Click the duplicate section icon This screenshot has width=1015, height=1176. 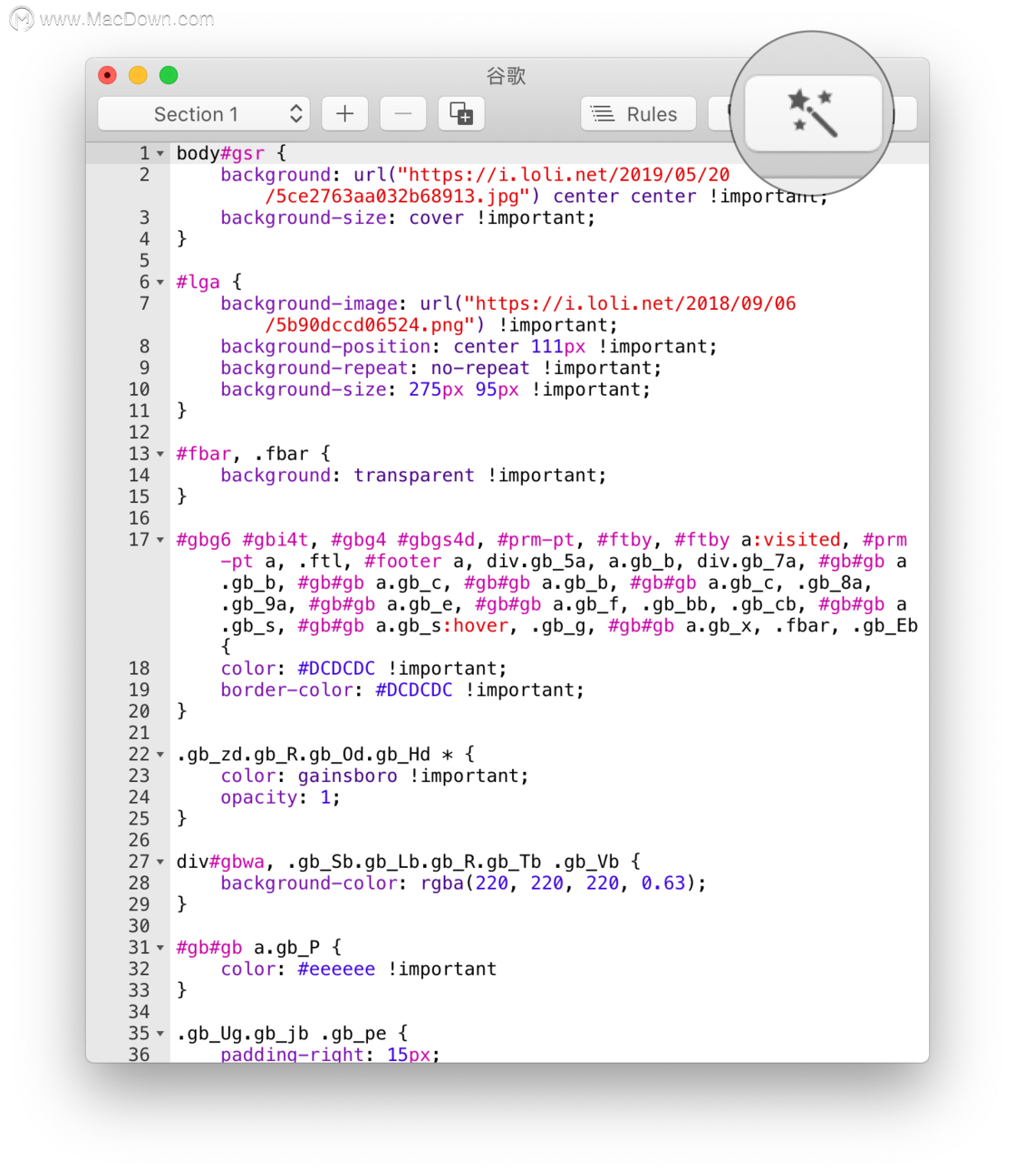[x=461, y=114]
